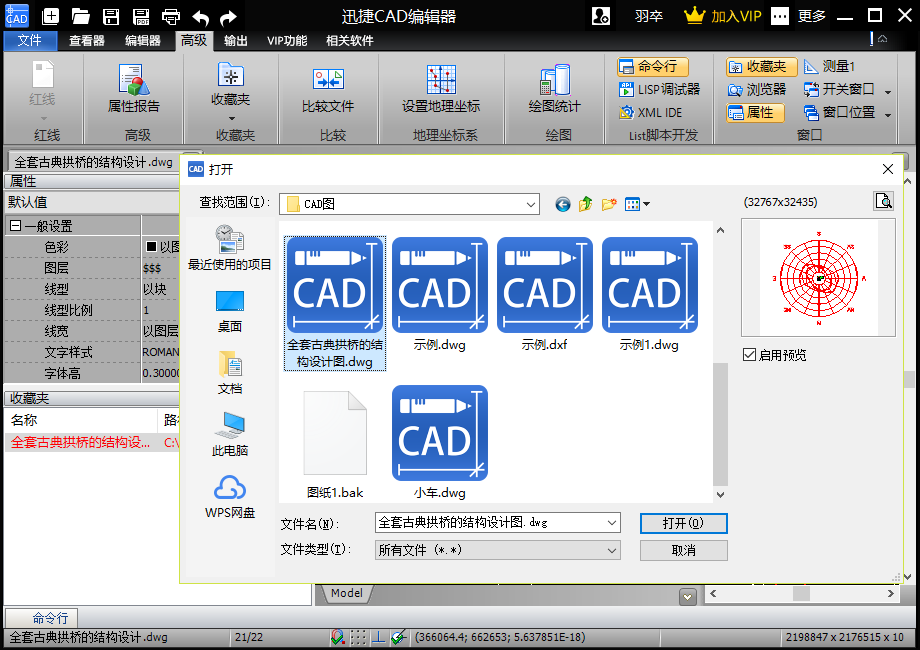920x650 pixels.
Task: Click the Model layout tab
Action: [x=347, y=593]
